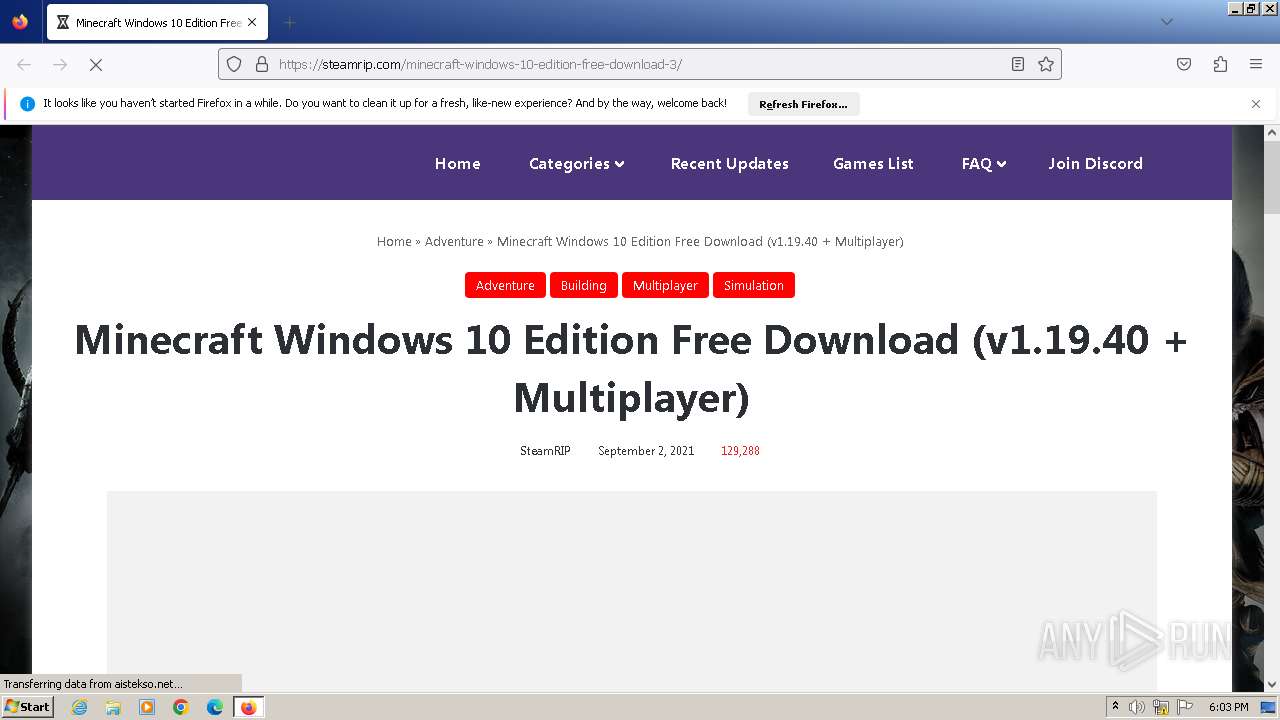This screenshot has width=1280, height=720.
Task: Select the Firefox taskbar button
Action: pos(248,707)
